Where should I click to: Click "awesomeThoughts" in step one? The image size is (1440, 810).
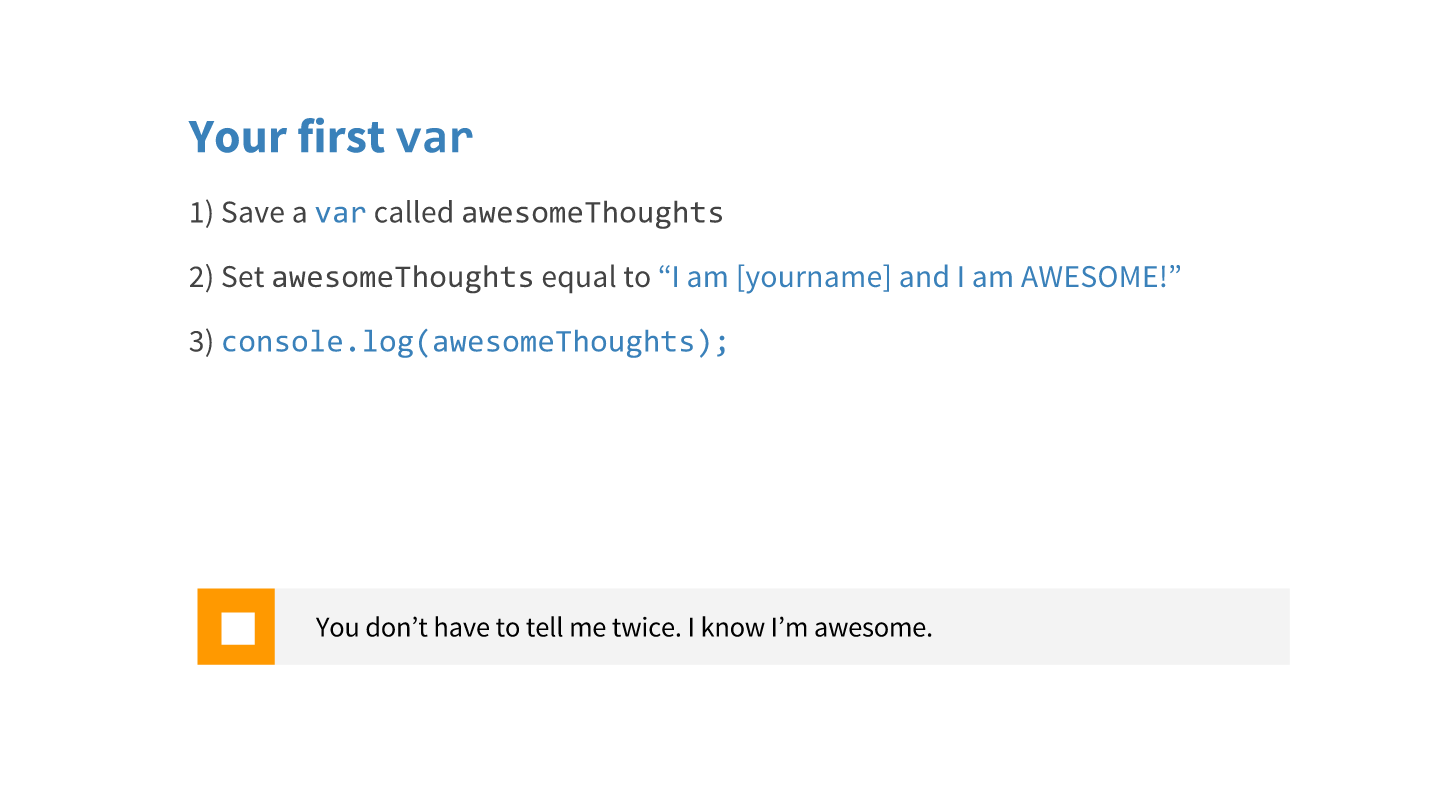592,213
